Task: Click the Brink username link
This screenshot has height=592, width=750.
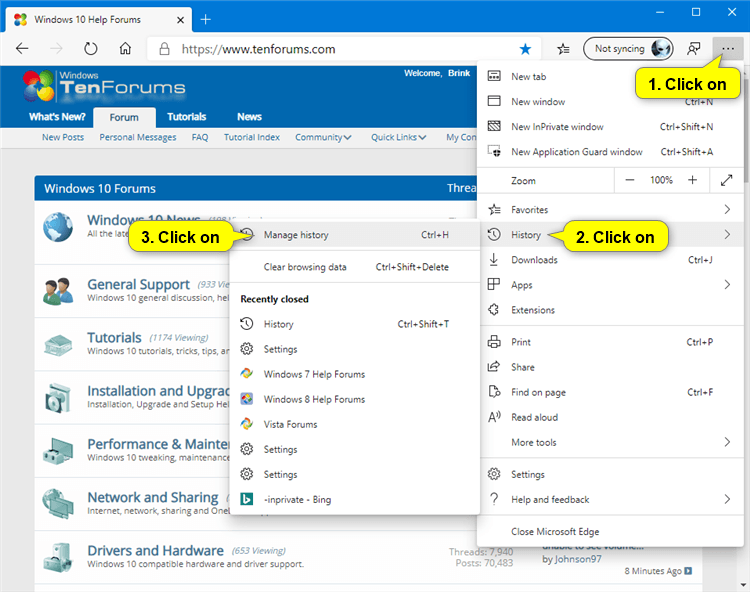Action: click(x=459, y=73)
